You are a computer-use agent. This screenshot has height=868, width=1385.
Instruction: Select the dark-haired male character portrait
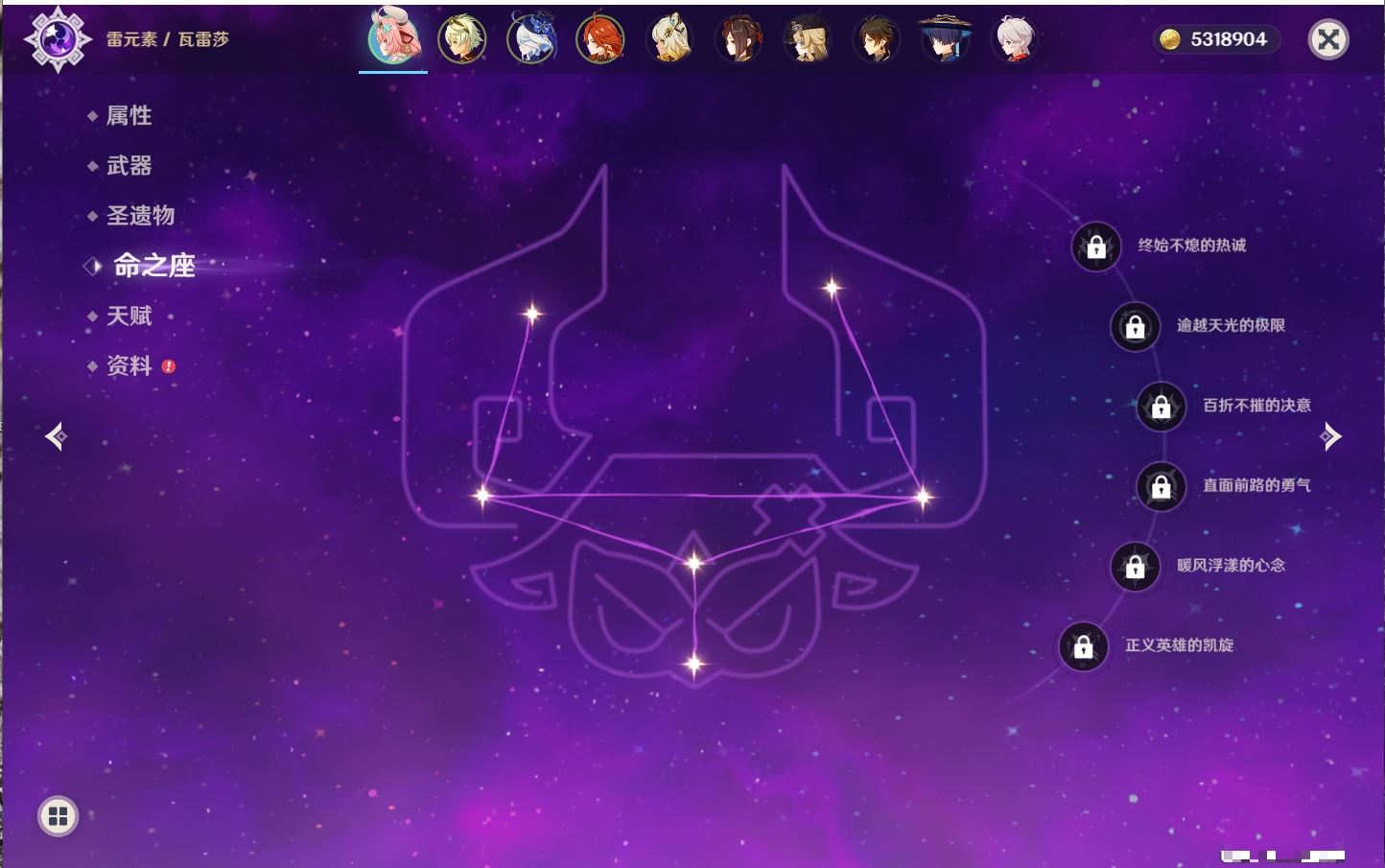coord(877,39)
